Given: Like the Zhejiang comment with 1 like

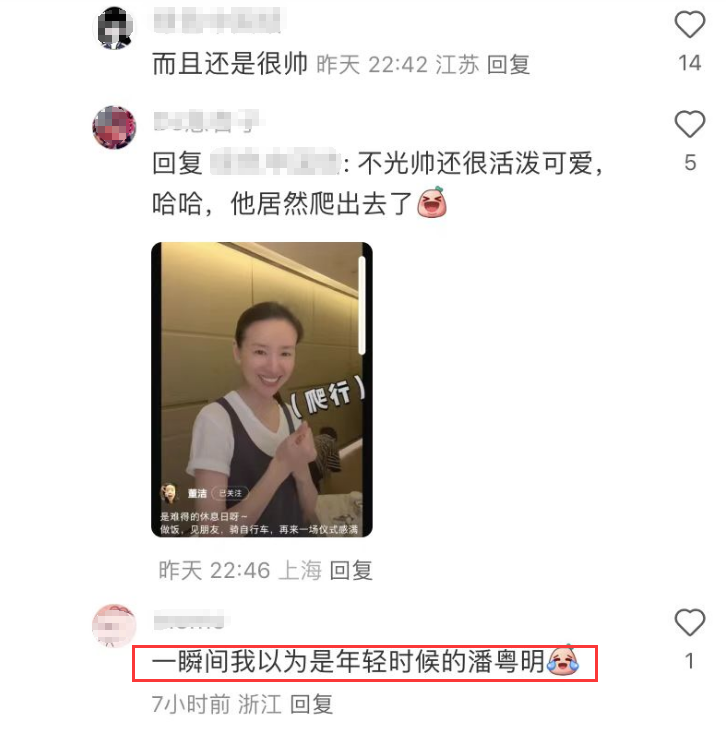Looking at the screenshot, I should (690, 622).
